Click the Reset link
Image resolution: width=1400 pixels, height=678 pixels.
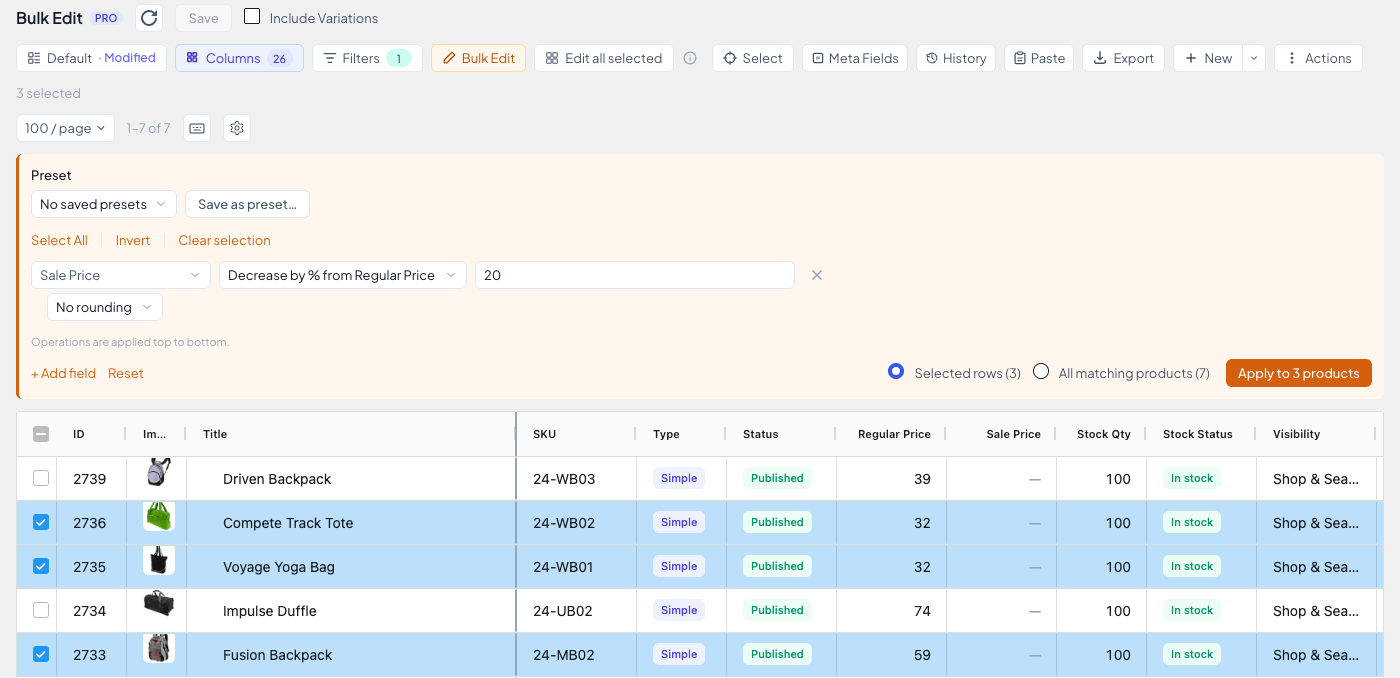pos(126,373)
